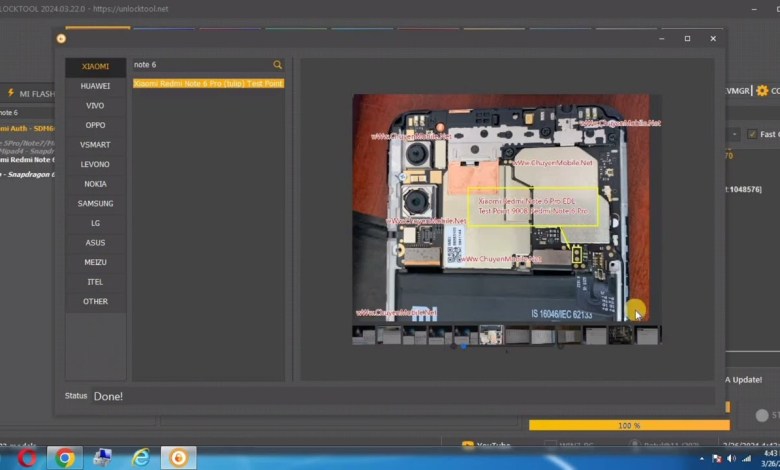The width and height of the screenshot is (780, 470).
Task: Select 'Xiaomi Redmi Note 6 Pro (tulip) Test Point'
Action: [x=208, y=83]
